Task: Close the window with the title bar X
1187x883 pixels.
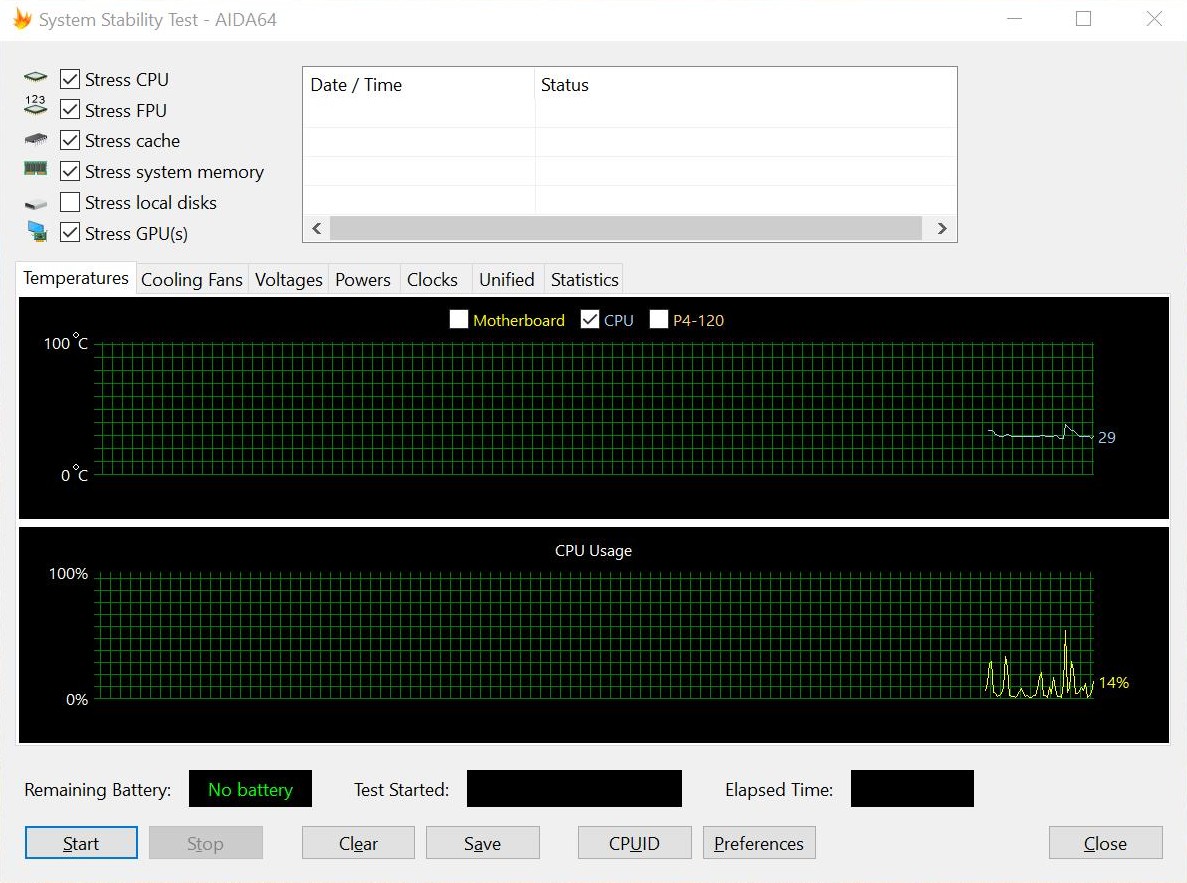Action: [1153, 19]
